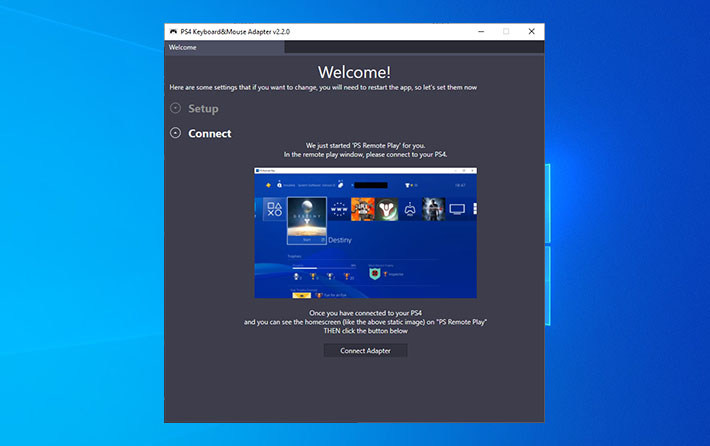Click the disabled maximize button in title bar

[506, 31]
